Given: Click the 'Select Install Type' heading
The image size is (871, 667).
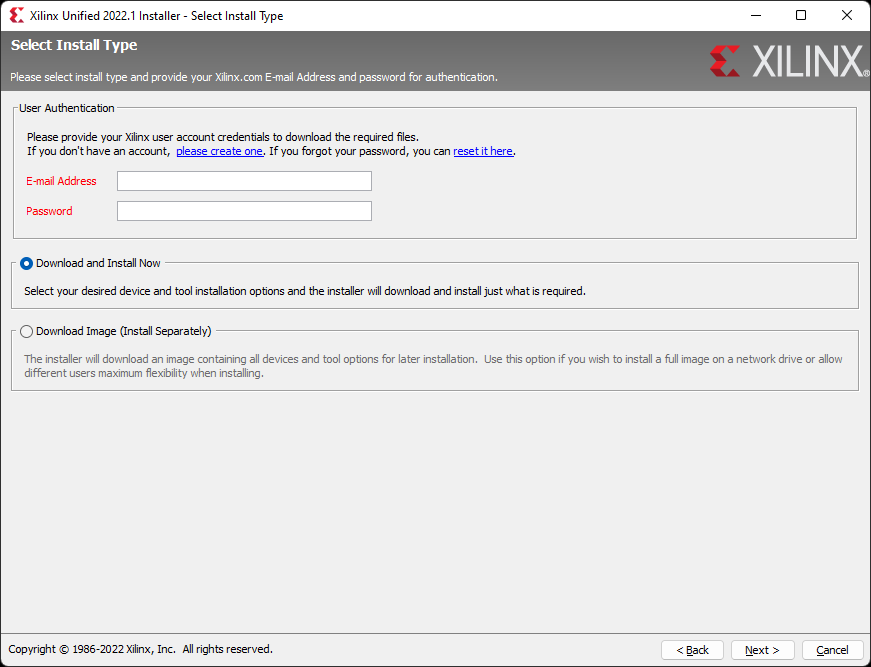Looking at the screenshot, I should (x=74, y=45).
